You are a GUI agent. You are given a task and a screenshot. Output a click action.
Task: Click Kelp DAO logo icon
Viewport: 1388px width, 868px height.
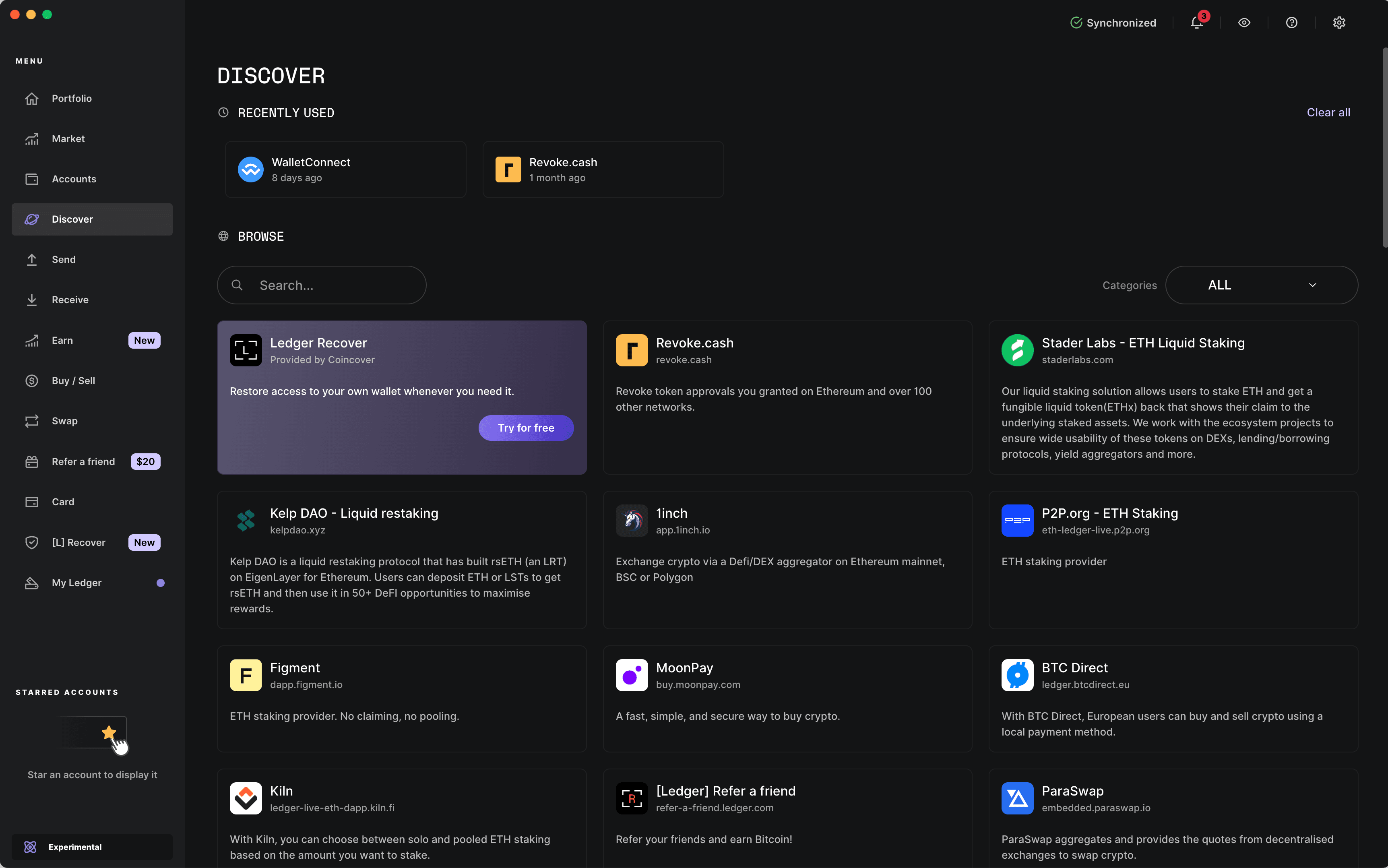tap(246, 521)
